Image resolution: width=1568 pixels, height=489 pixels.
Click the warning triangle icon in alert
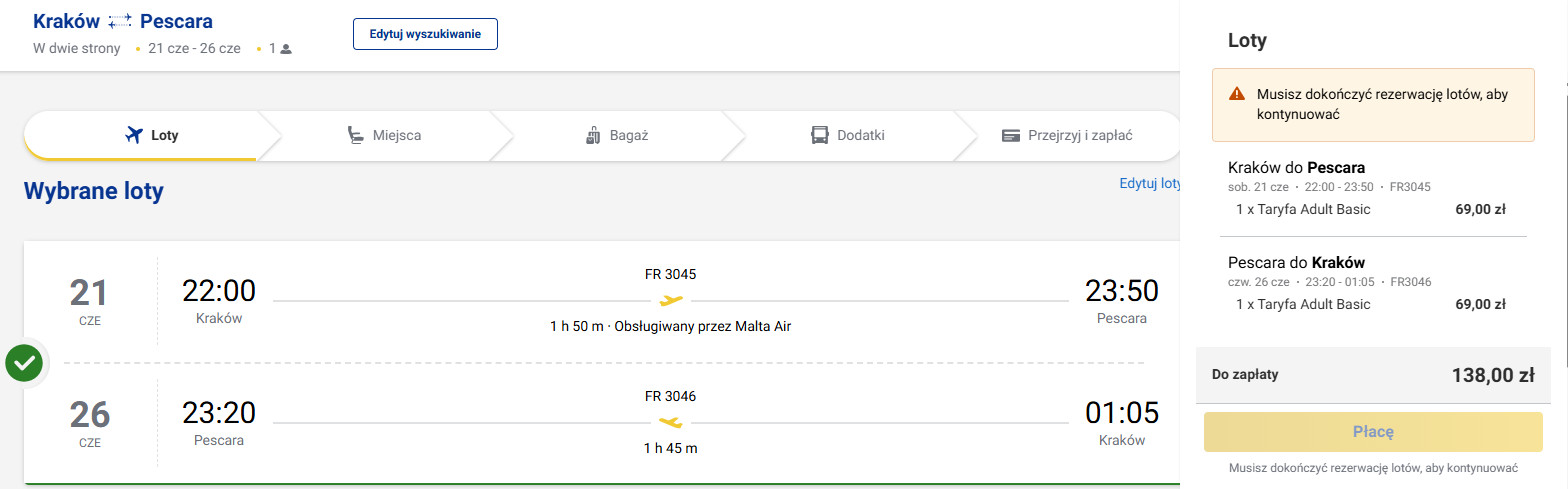click(1237, 94)
